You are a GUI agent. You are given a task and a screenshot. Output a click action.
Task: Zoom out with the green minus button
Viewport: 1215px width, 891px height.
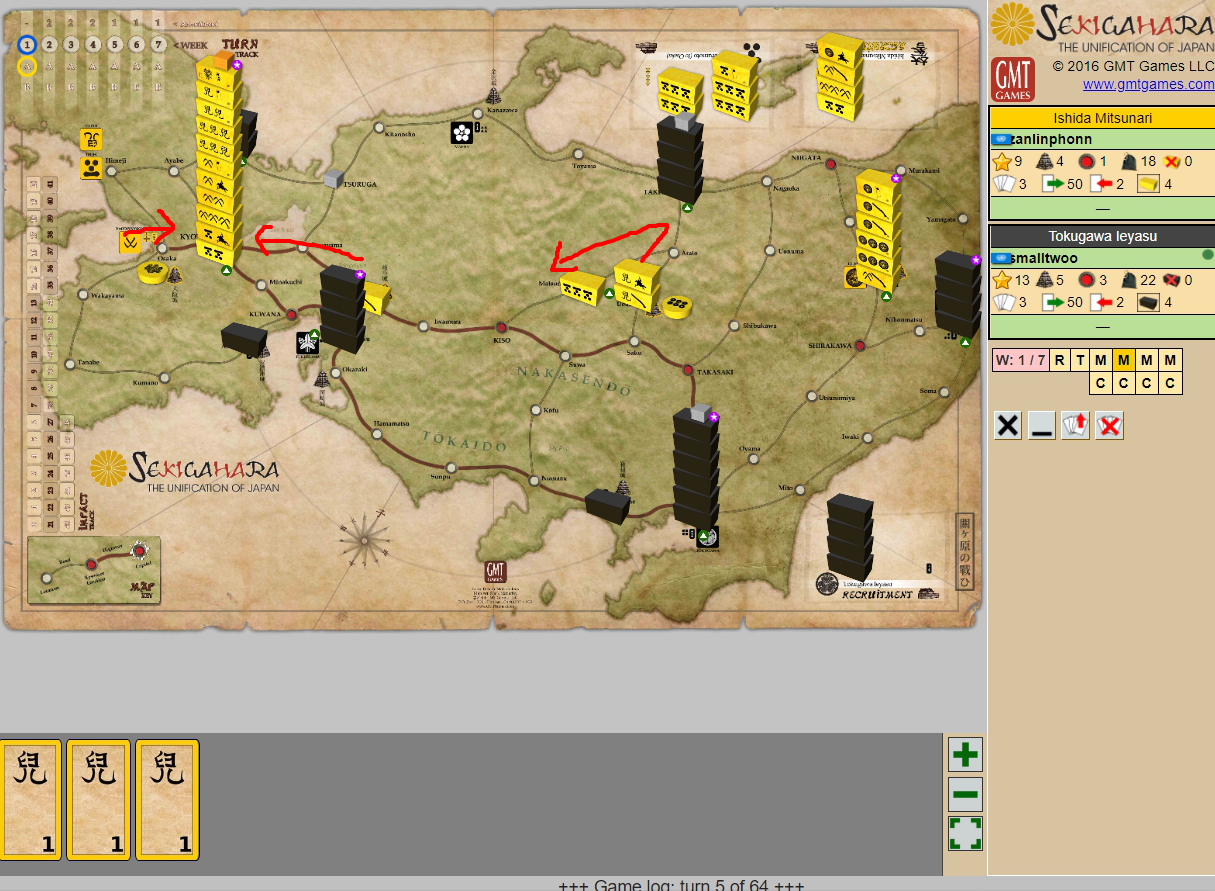(965, 794)
